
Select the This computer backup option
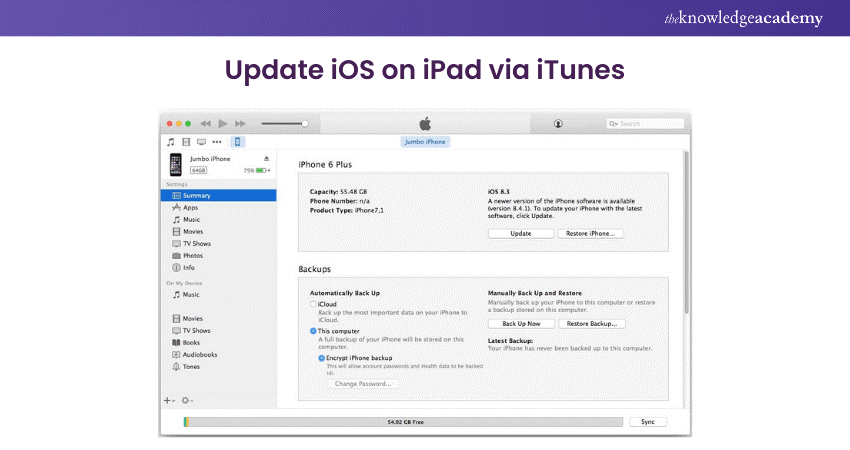coord(313,330)
